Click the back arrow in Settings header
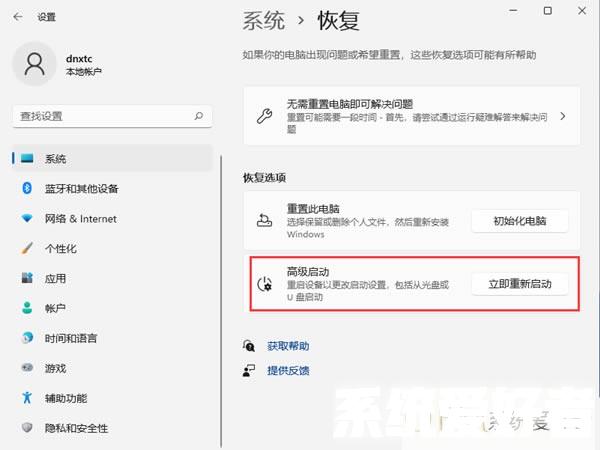 (18, 17)
